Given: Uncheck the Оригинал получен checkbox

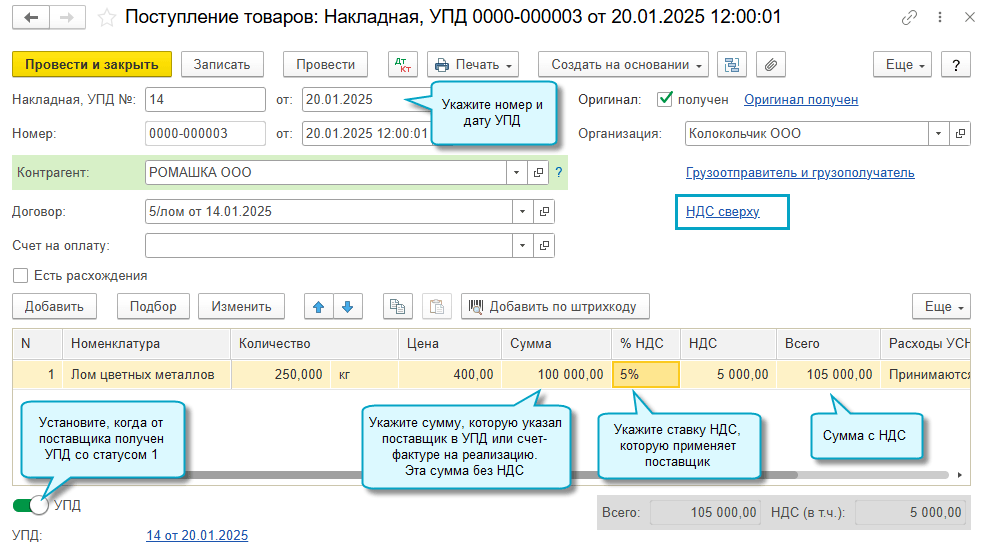Looking at the screenshot, I should (x=664, y=100).
